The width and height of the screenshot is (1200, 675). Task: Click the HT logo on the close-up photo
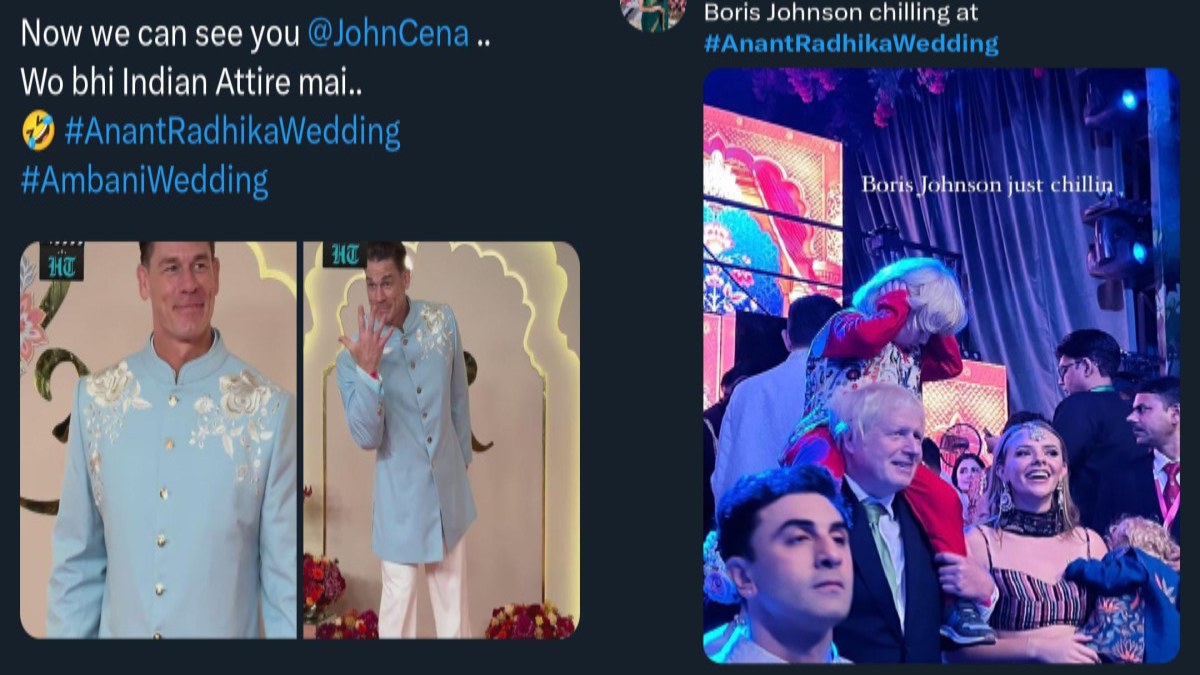(64, 262)
